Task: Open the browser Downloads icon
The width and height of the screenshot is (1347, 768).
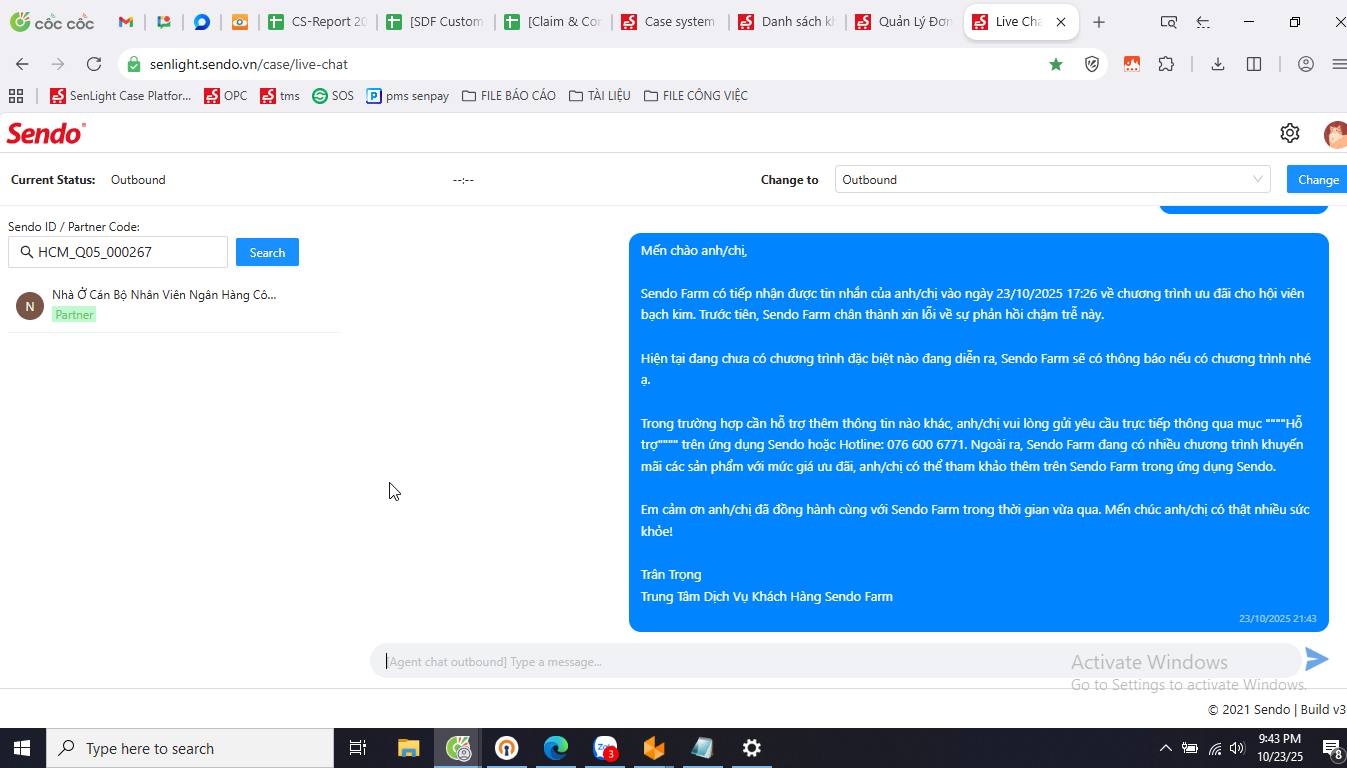Action: [x=1218, y=64]
